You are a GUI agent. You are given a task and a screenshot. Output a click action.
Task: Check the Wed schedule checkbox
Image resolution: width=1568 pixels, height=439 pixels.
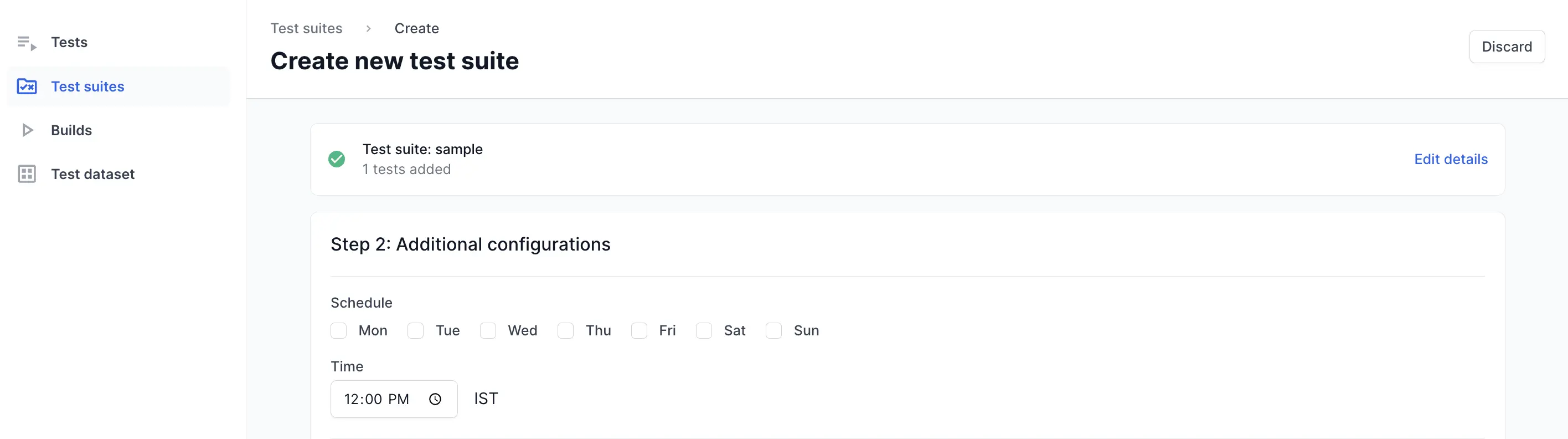(x=488, y=330)
